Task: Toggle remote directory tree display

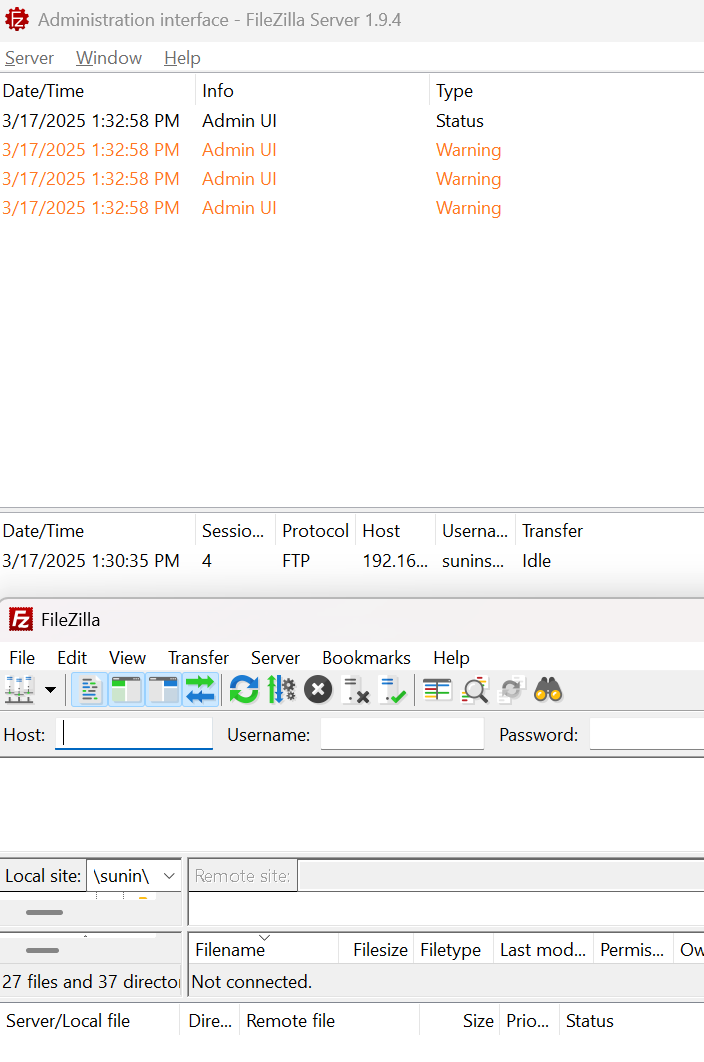Action: [163, 690]
